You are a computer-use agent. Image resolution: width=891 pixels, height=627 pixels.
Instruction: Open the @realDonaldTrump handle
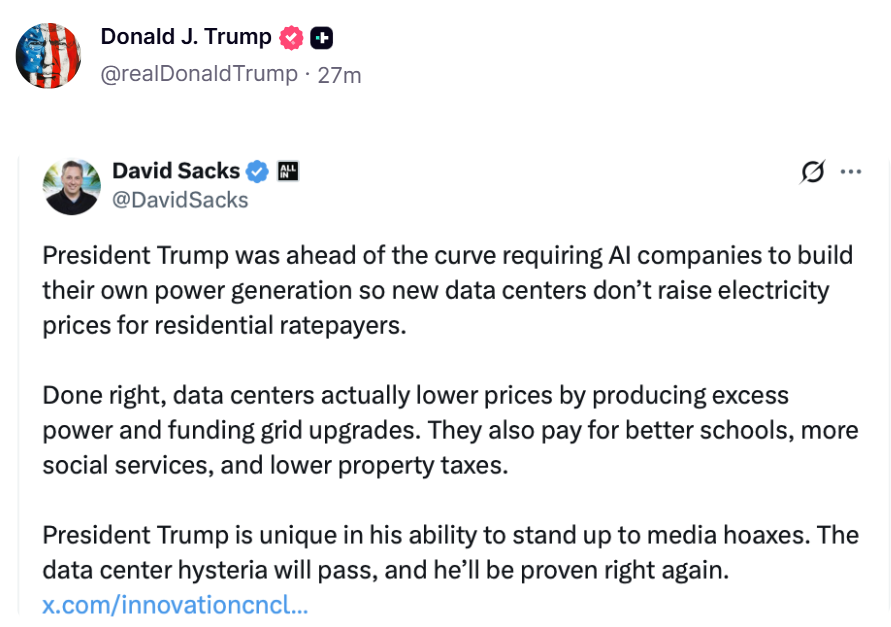tap(199, 74)
